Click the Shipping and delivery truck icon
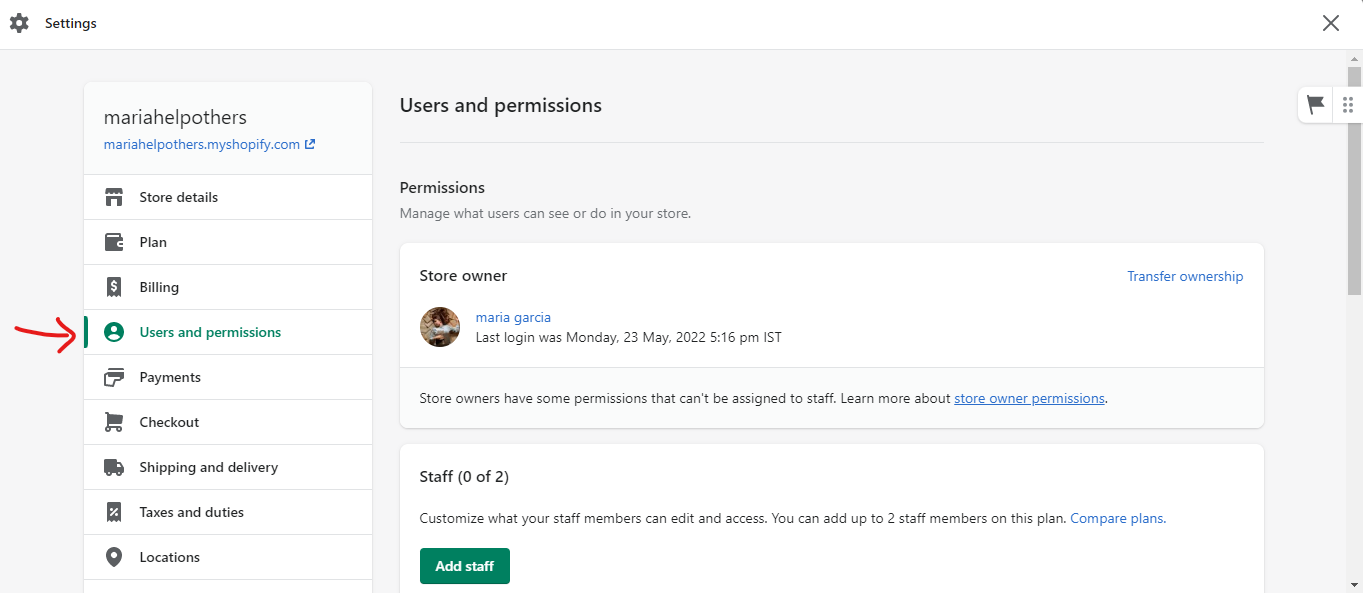 pyautogui.click(x=114, y=467)
